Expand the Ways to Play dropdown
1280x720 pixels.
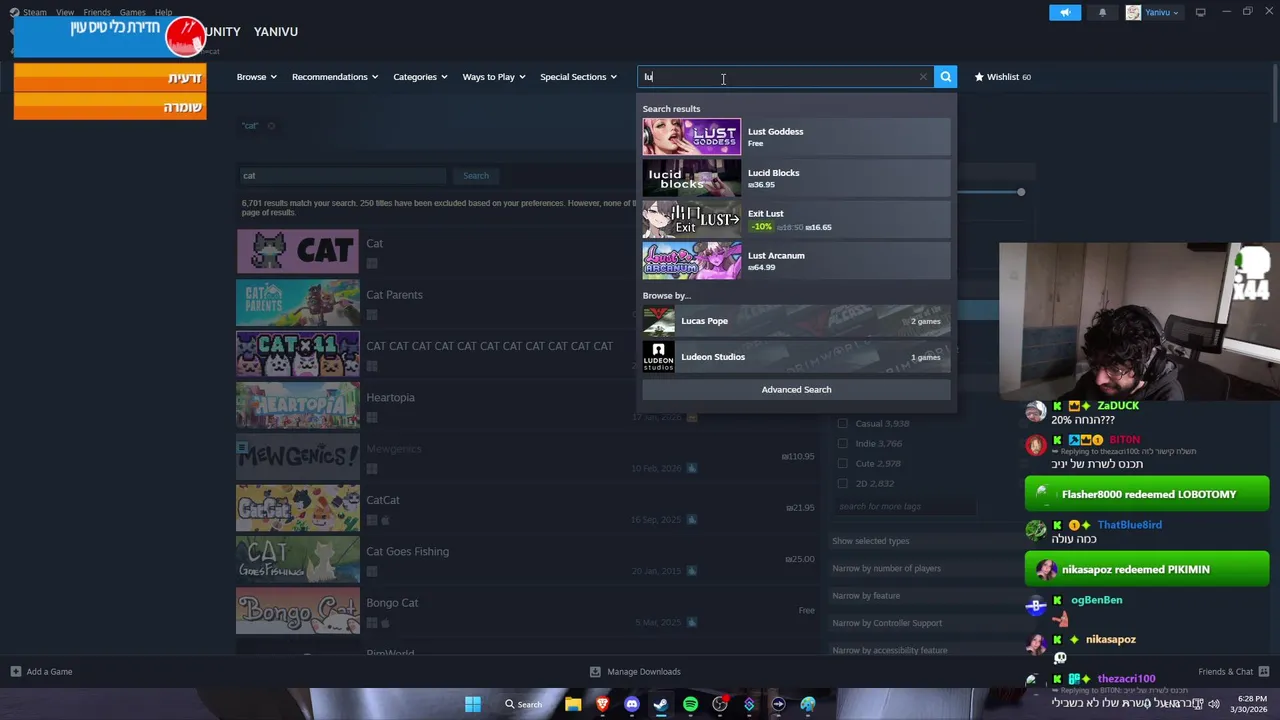pos(493,77)
